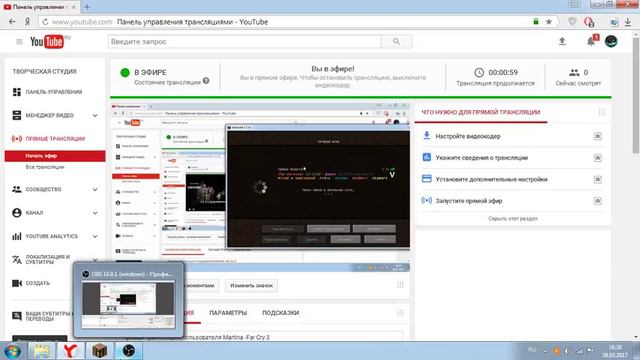Click the 'Изменить значок' button
The image size is (640, 360).
[251, 285]
